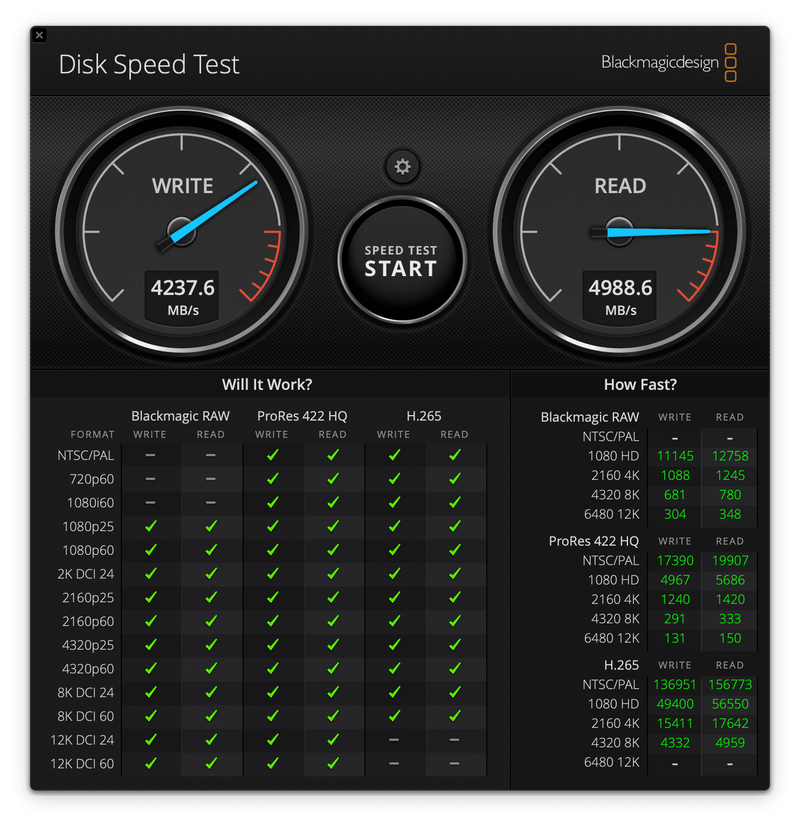Select the 'Will It Work?' panel header
The image size is (800, 825).
267,384
